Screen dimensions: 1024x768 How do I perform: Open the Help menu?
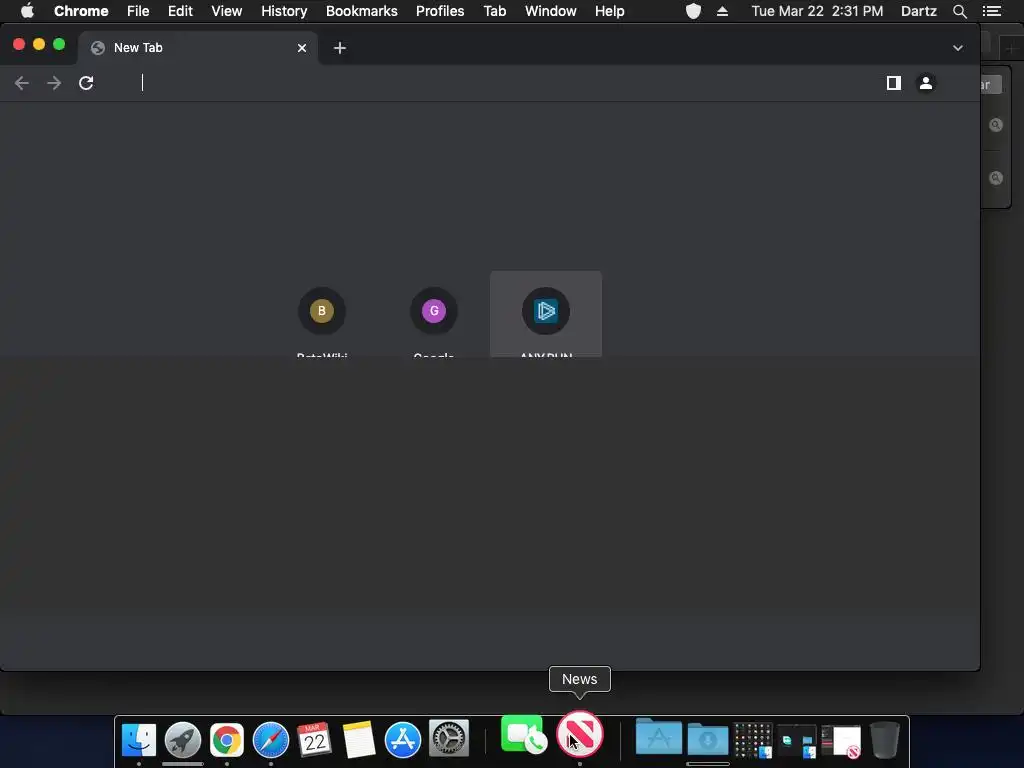pos(609,11)
